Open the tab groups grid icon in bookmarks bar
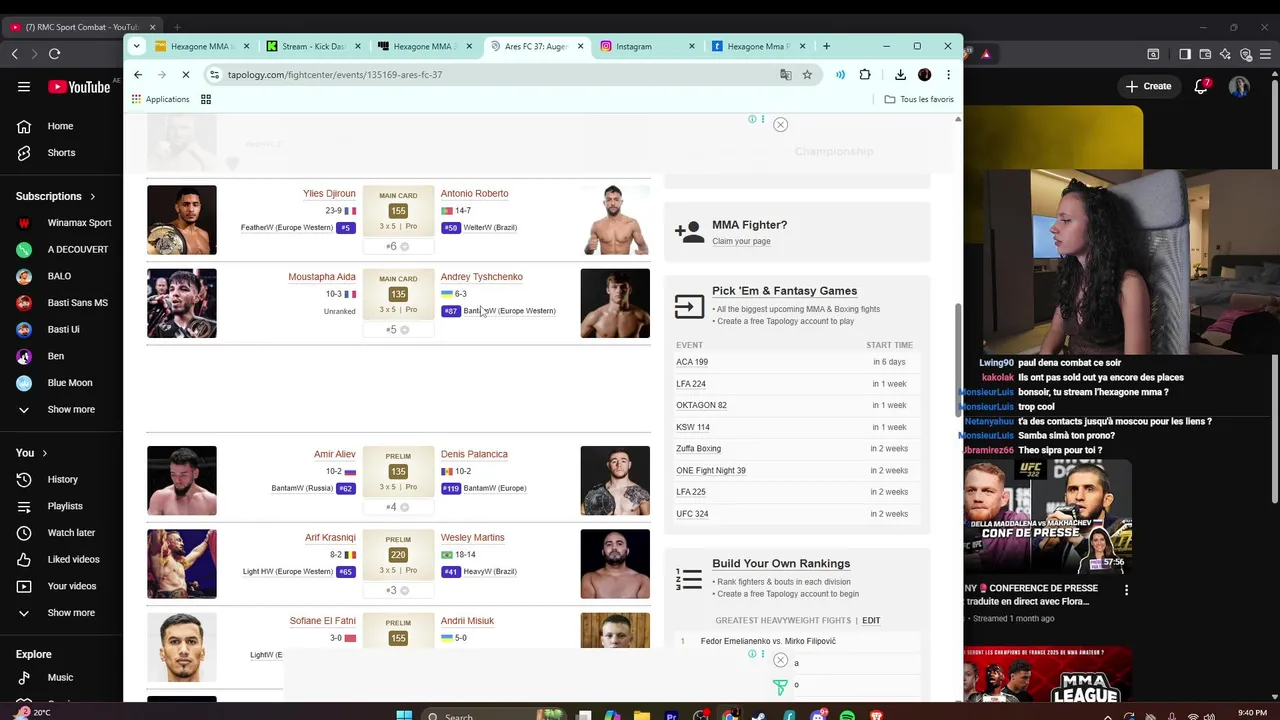The height and width of the screenshot is (720, 1280). pos(206,99)
